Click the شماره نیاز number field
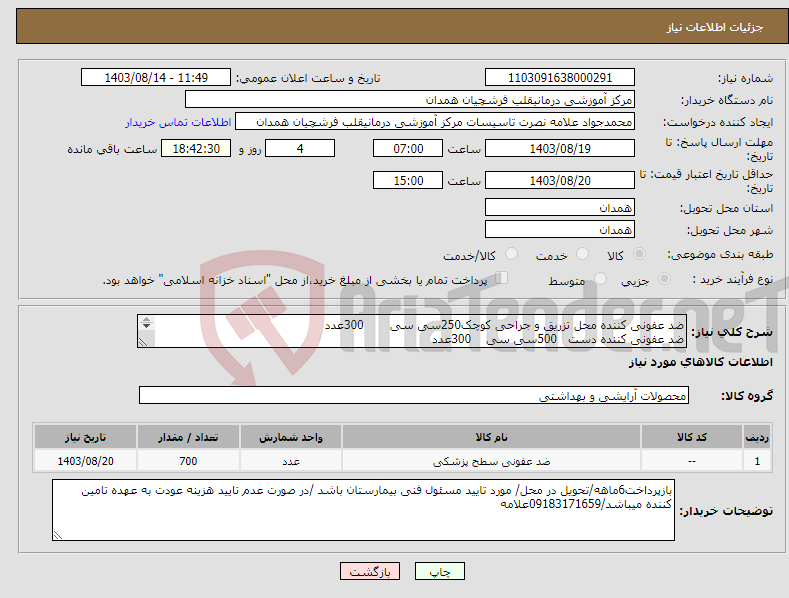This screenshot has width=789, height=598. click(x=560, y=78)
